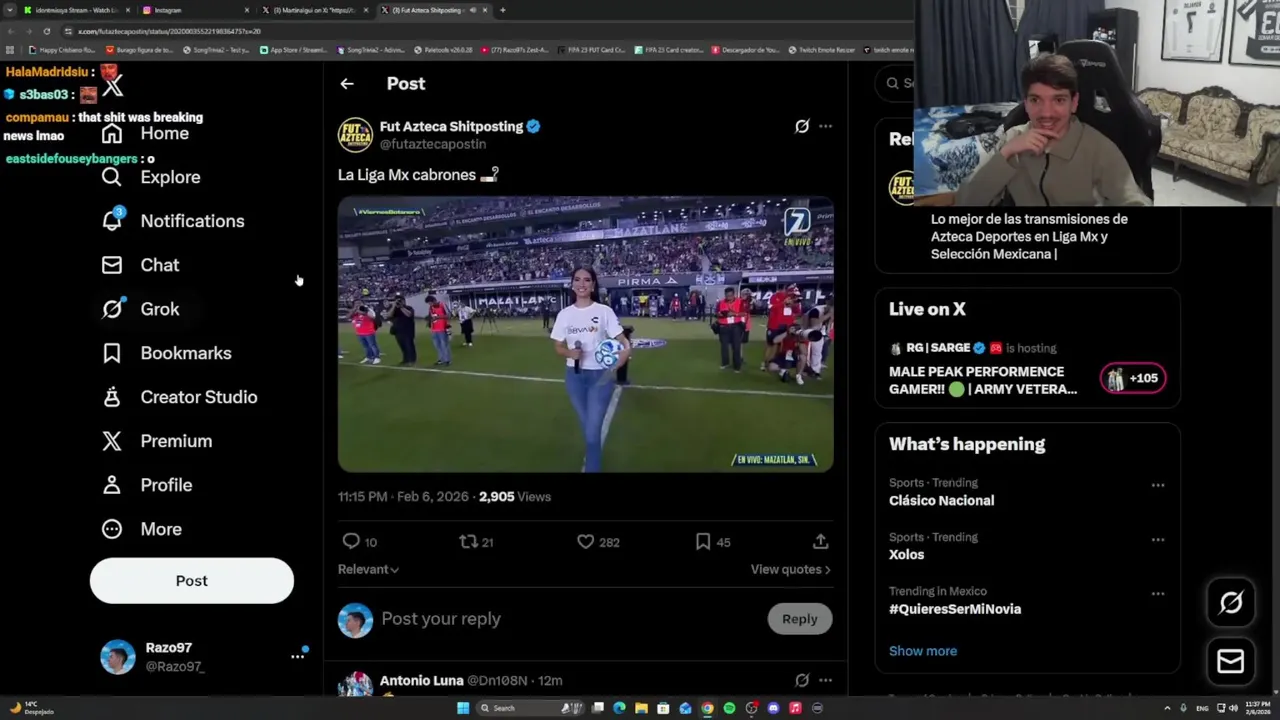Open the floating Grok button at bottom right
The height and width of the screenshot is (720, 1280).
click(1231, 602)
